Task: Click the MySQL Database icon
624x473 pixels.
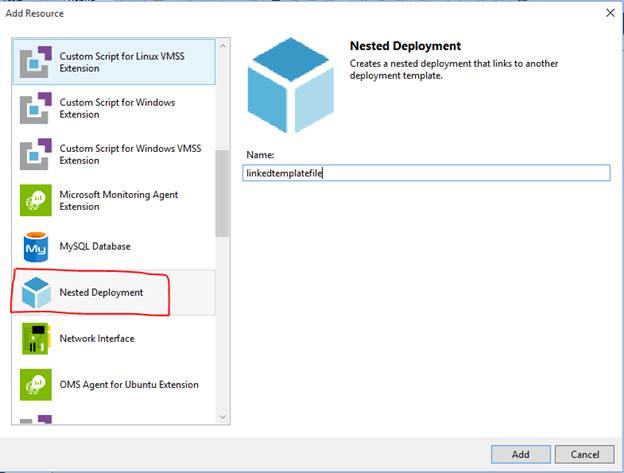Action: [36, 247]
